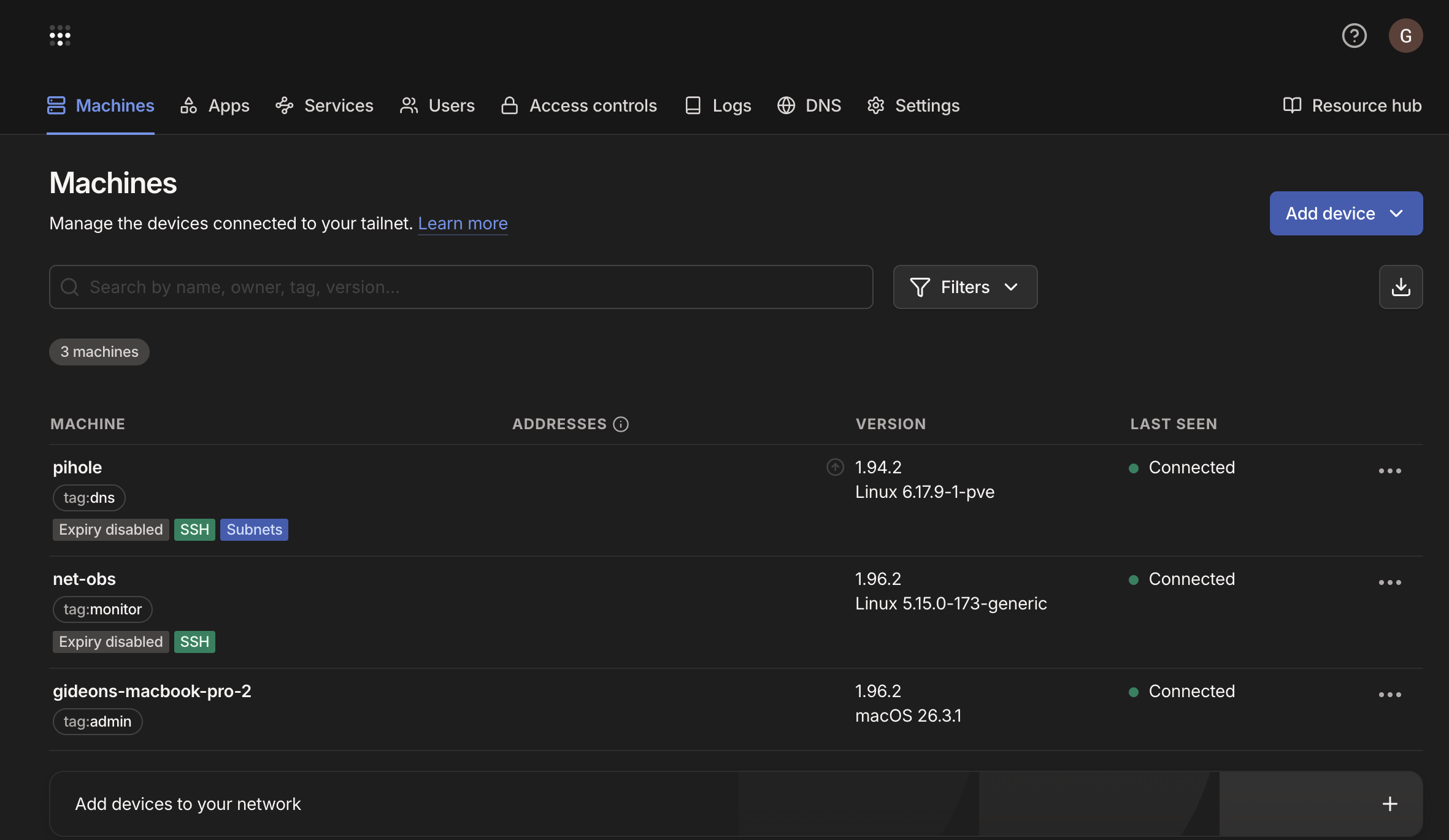The height and width of the screenshot is (840, 1449).
Task: Switch to the Apps tab
Action: point(215,105)
